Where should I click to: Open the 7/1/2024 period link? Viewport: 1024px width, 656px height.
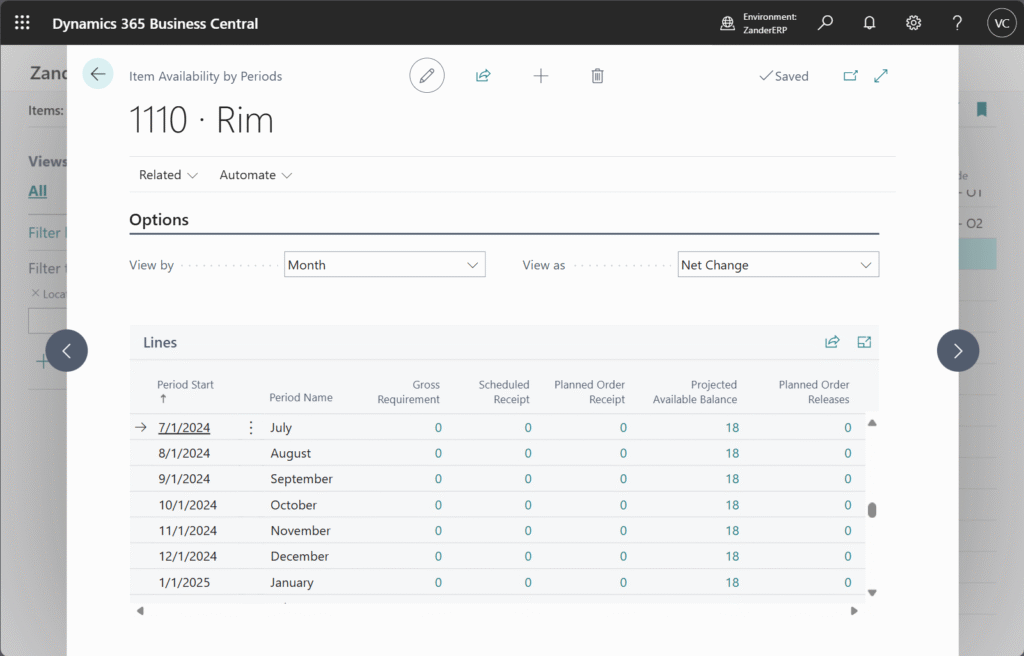click(x=184, y=427)
